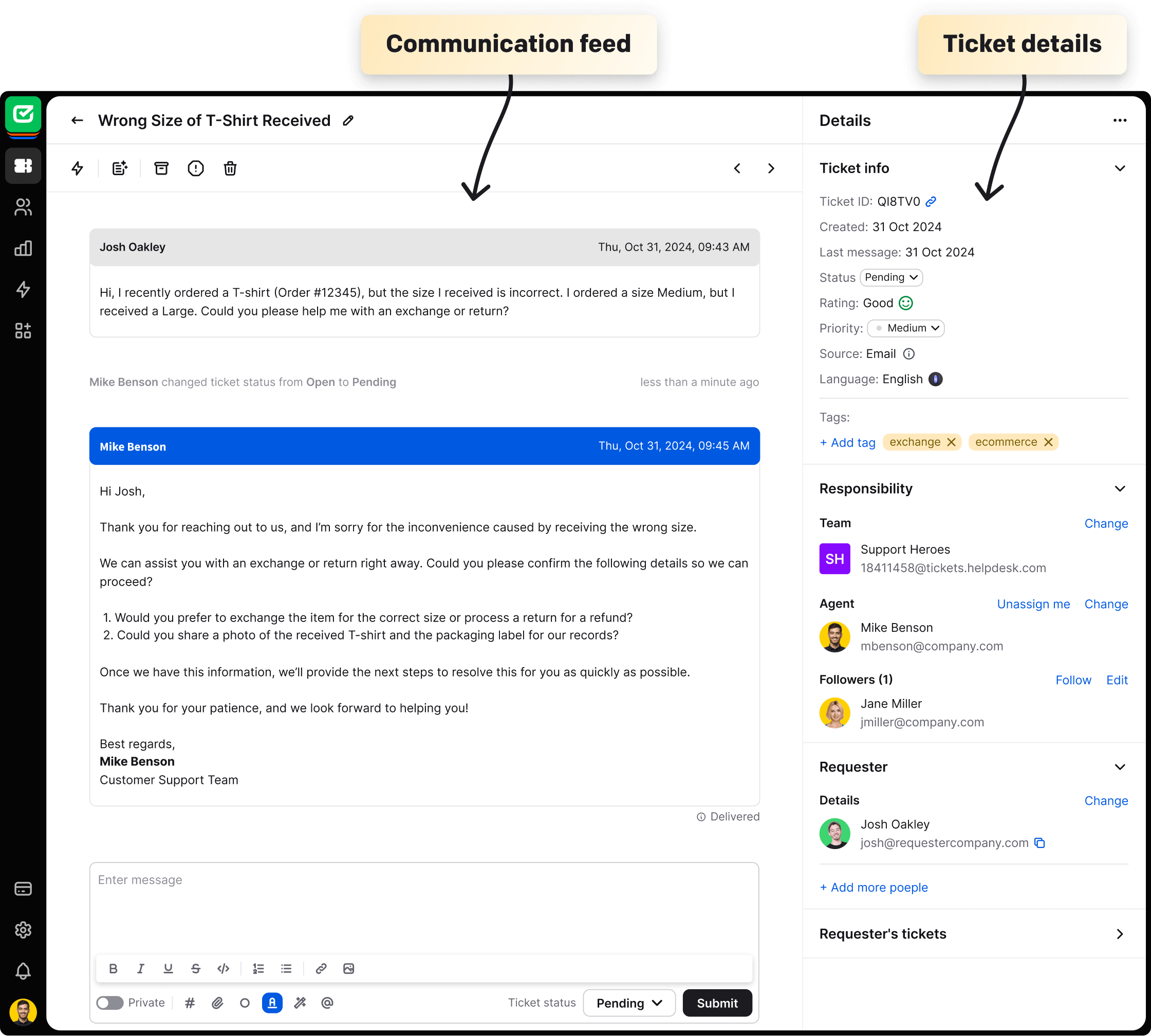
Task: Open Notifications from the left sidebar
Action: (x=23, y=972)
